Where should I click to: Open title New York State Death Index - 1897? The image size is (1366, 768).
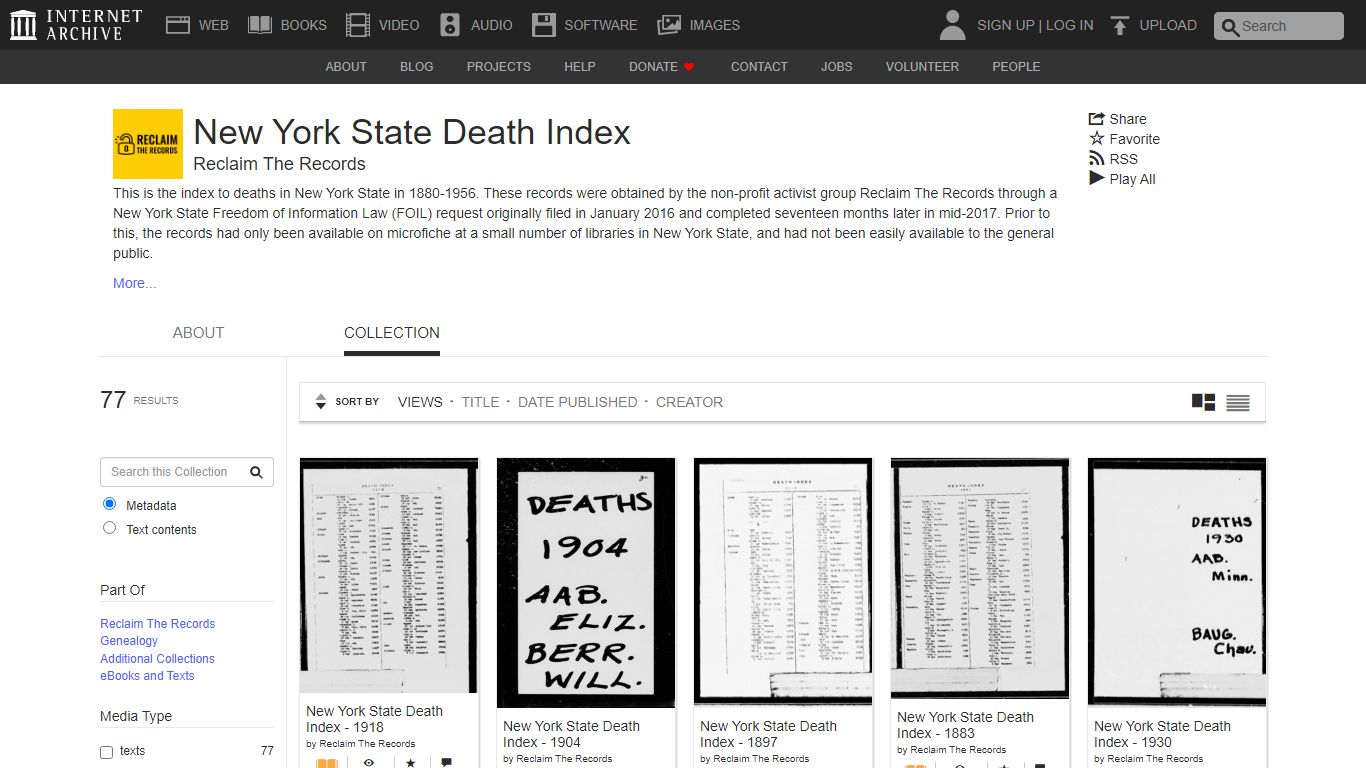pos(769,734)
